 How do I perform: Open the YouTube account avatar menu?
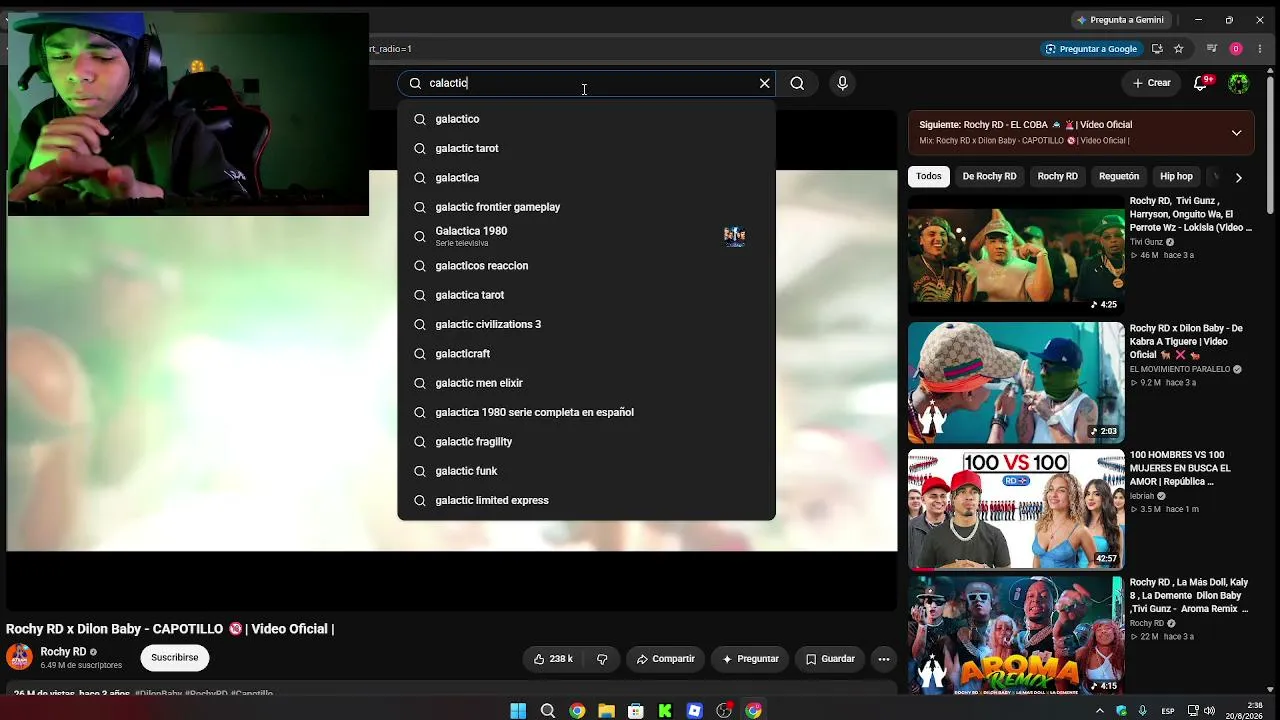click(1239, 83)
